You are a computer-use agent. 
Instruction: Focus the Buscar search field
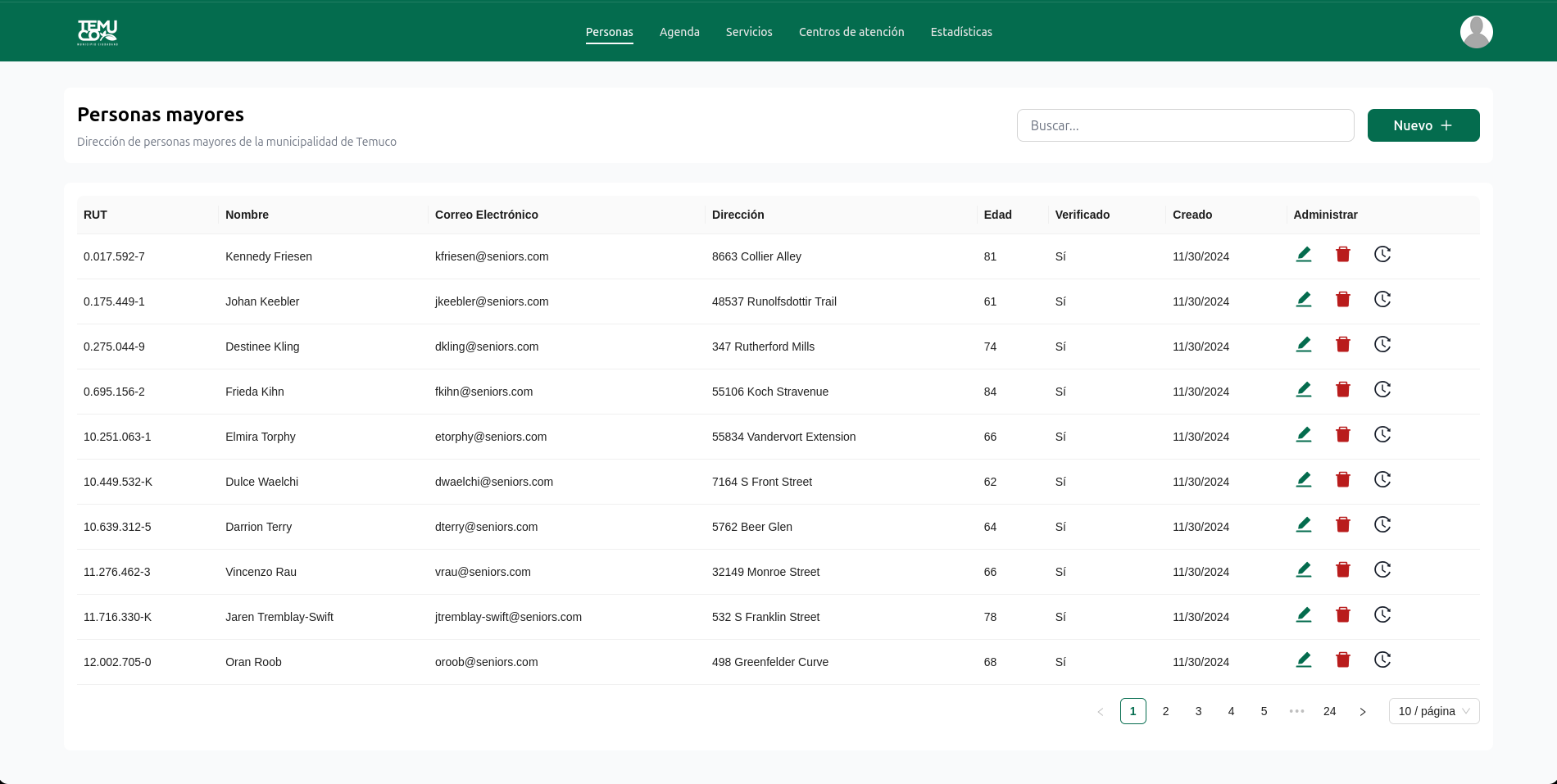click(1185, 125)
